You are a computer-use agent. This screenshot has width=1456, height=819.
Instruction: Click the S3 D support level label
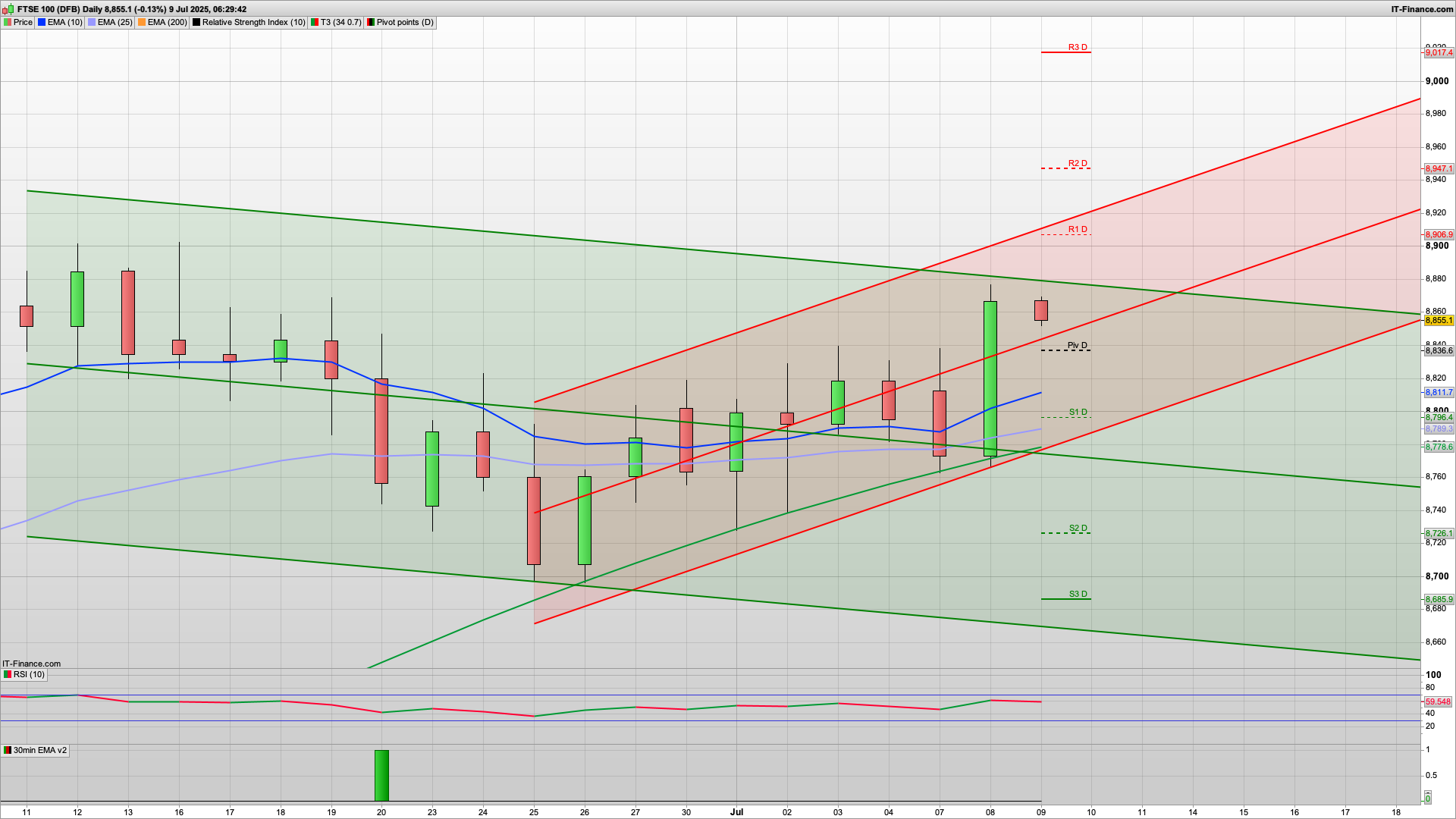1078,594
